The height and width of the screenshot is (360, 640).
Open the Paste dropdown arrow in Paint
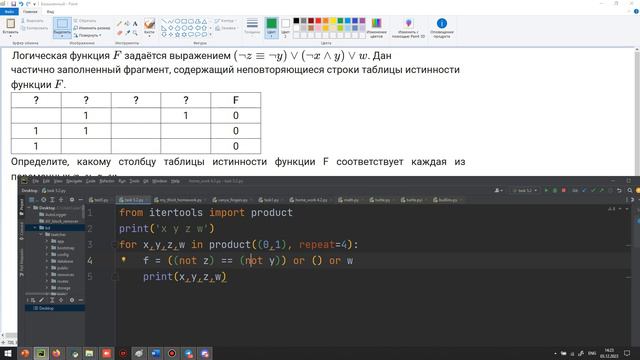[10, 36]
